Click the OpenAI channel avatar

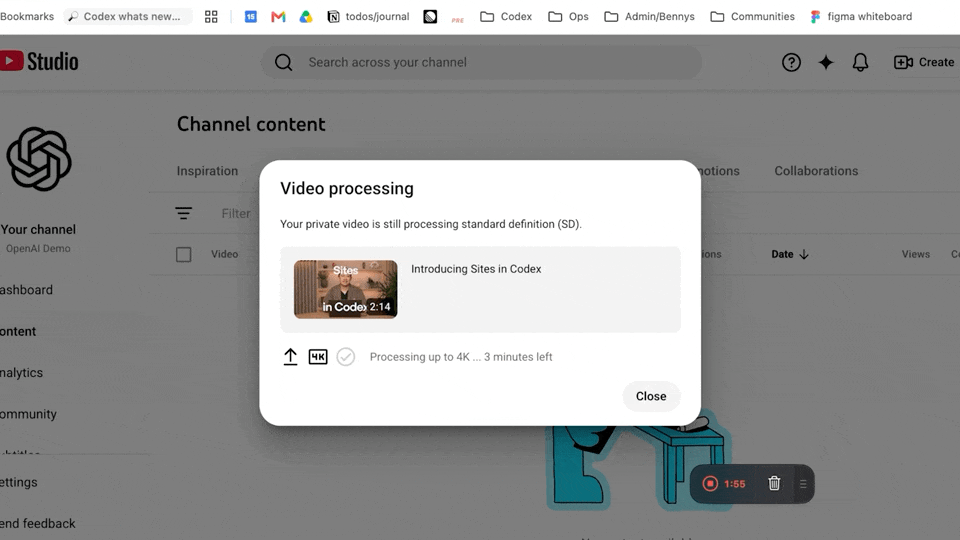[x=39, y=159]
